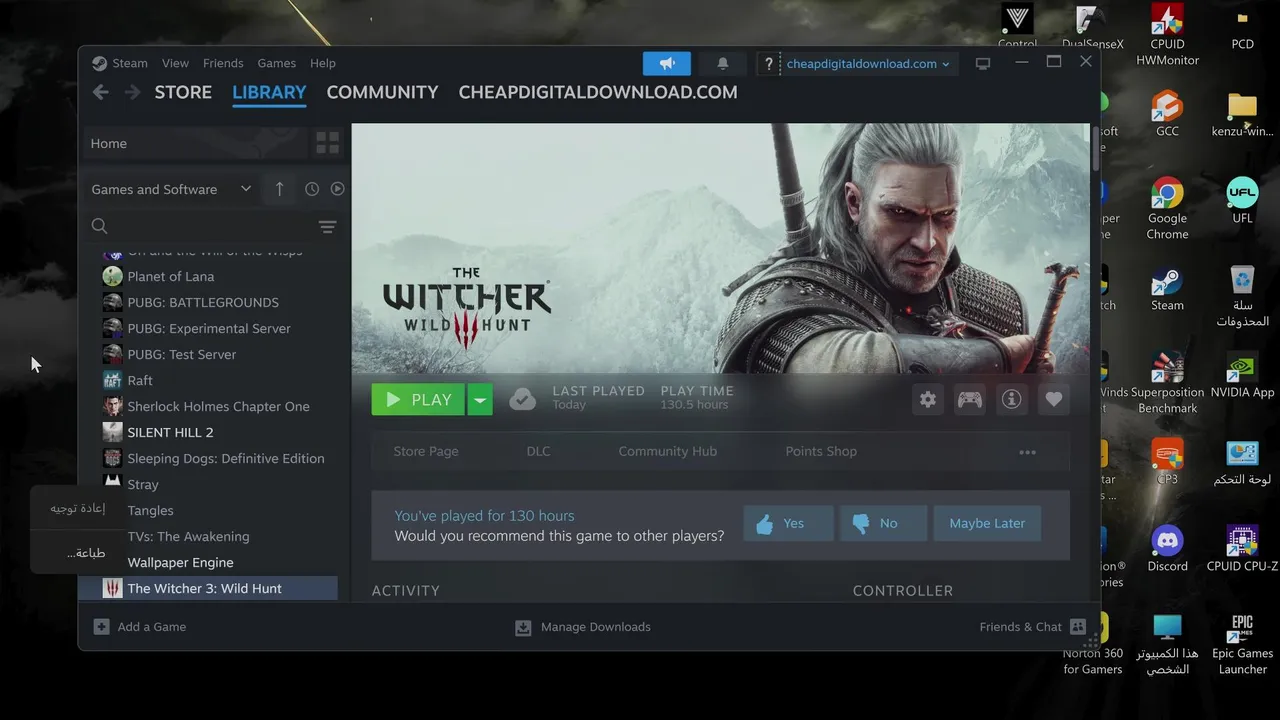Screen dimensions: 1280x720
Task: Select Wallpaper Engine in library
Action: 208,562
